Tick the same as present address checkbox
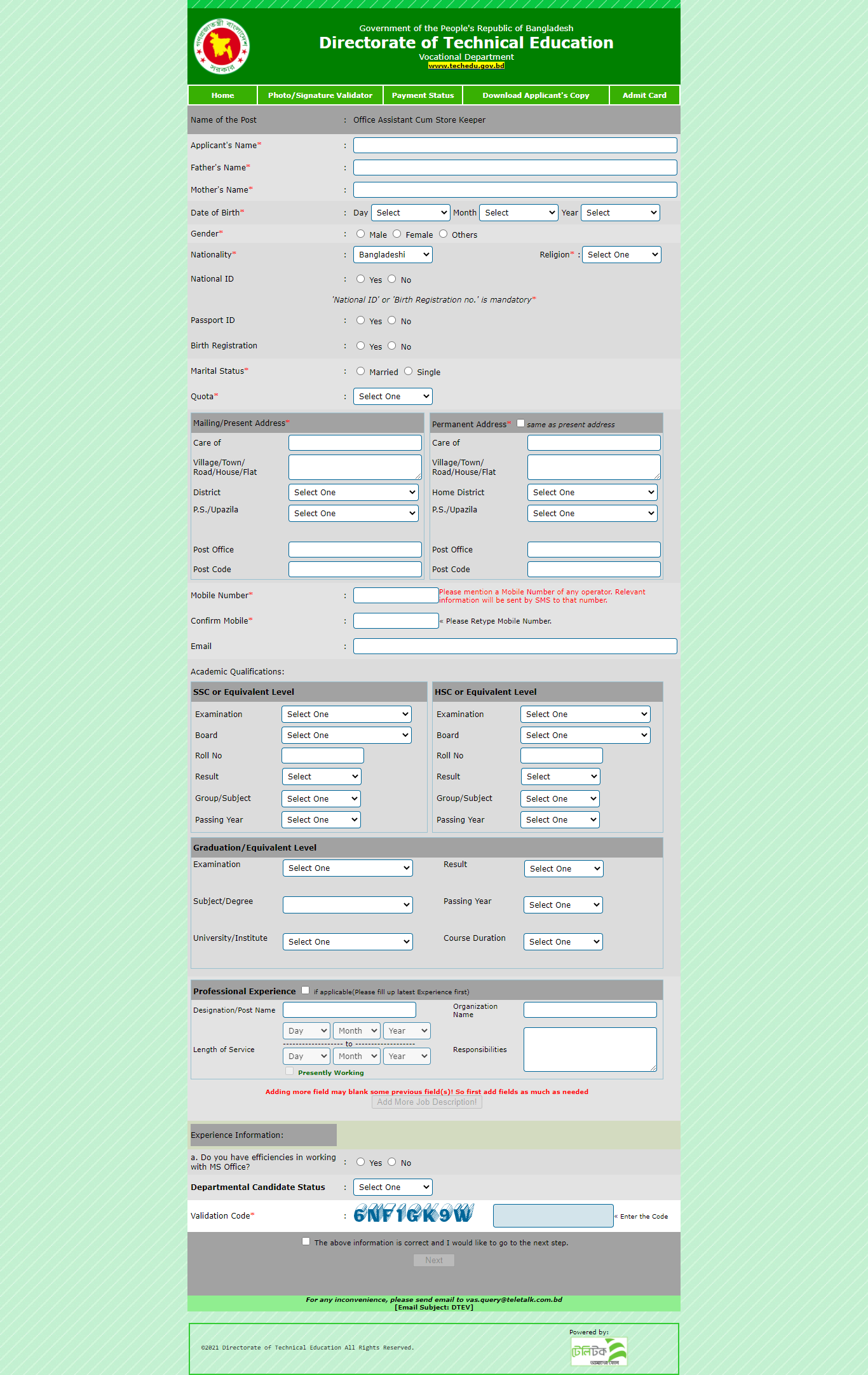Viewport: 868px width, 1375px height. [x=520, y=423]
